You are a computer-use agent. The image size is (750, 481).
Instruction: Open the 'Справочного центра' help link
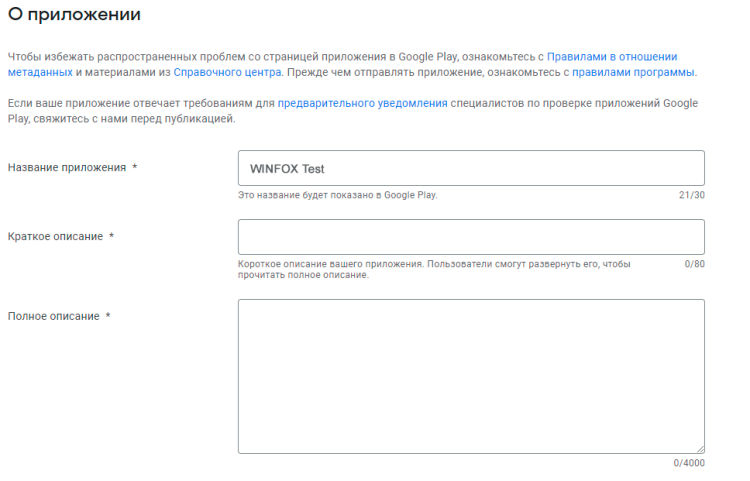226,72
